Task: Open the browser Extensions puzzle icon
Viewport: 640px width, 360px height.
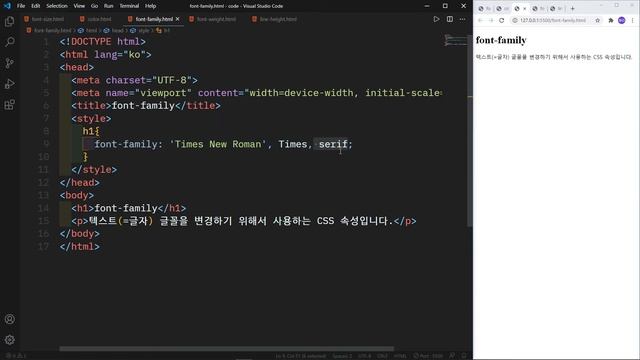Action: pyautogui.click(x=611, y=20)
